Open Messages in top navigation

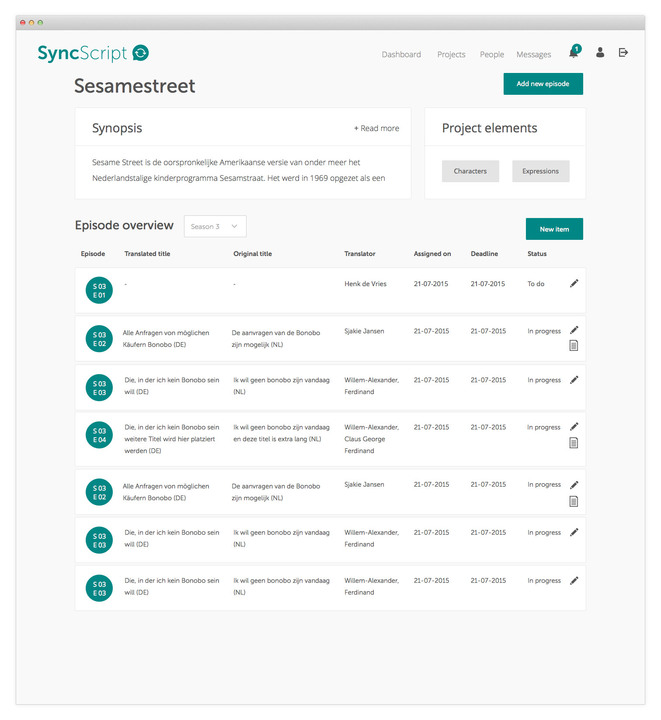[533, 54]
